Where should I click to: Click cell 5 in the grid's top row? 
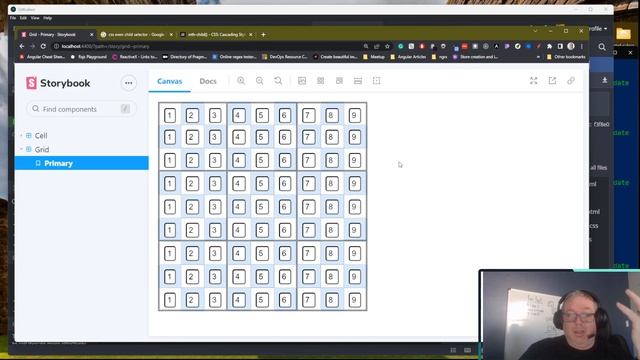pyautogui.click(x=262, y=116)
